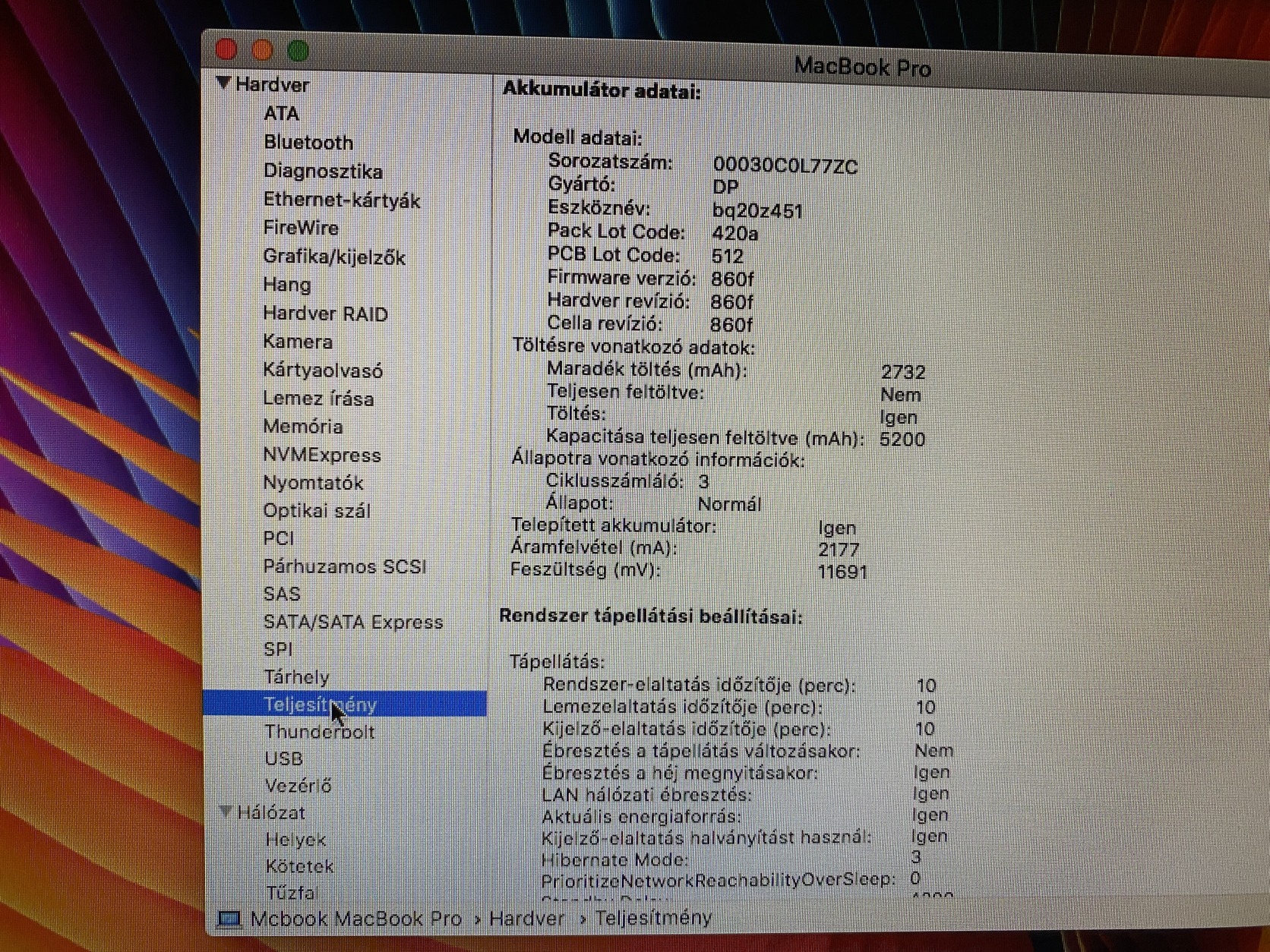1270x952 pixels.
Task: Click the MacBook Pro window title
Action: click(862, 68)
